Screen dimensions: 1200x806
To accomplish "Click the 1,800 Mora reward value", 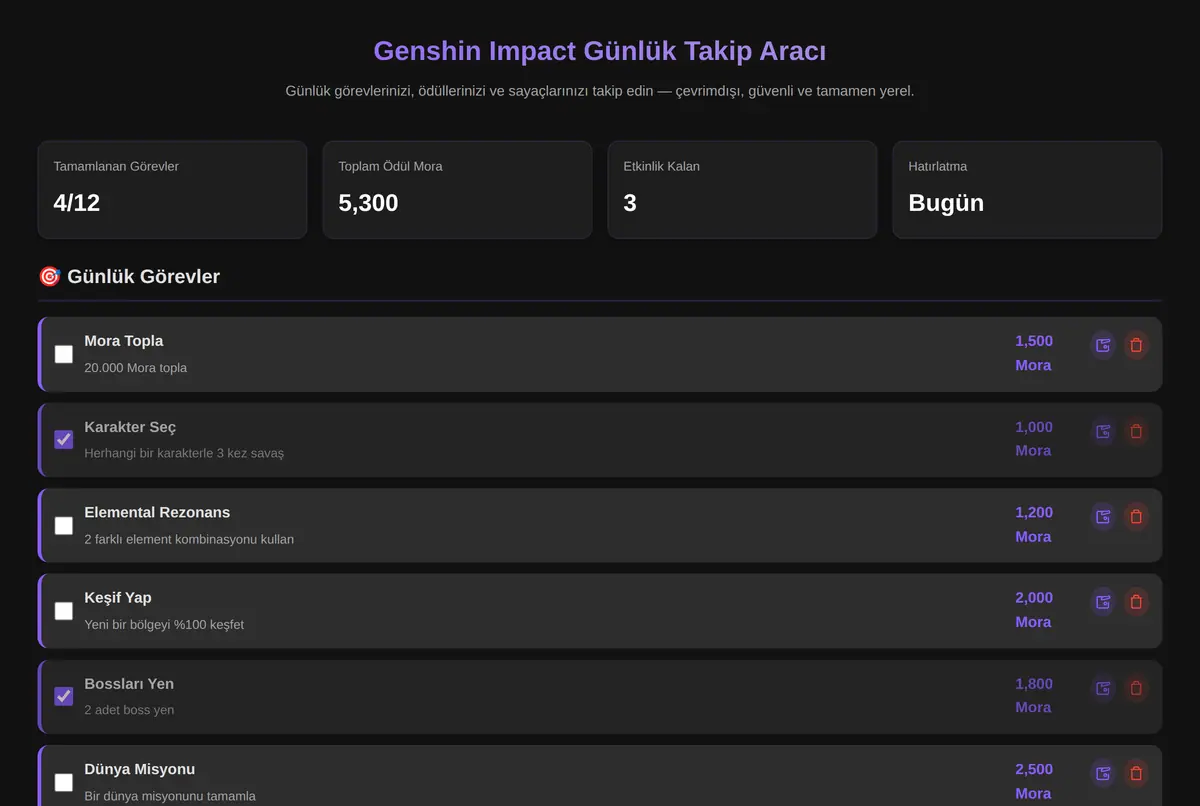I will [1033, 695].
